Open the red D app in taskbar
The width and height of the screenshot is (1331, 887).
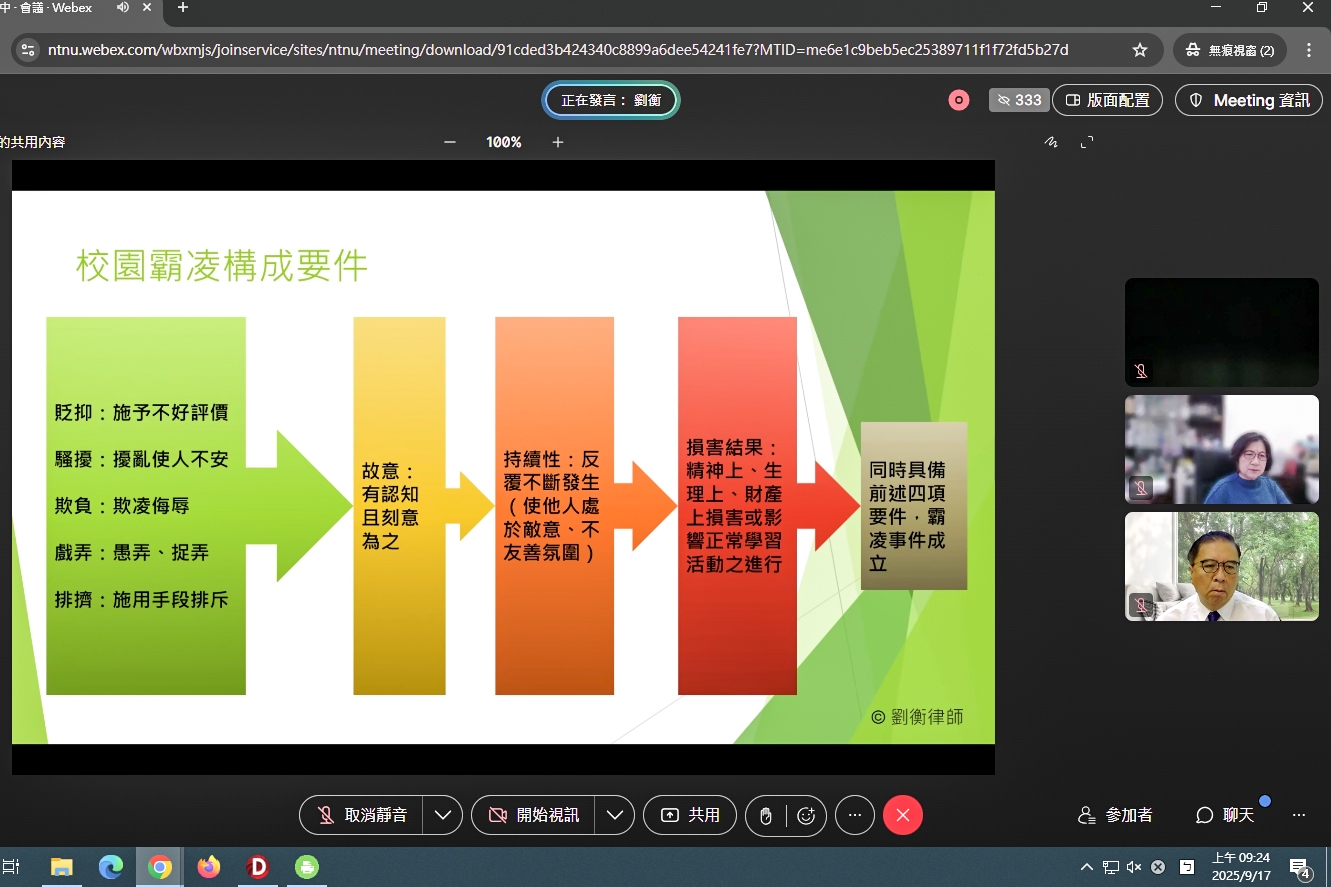[x=258, y=867]
